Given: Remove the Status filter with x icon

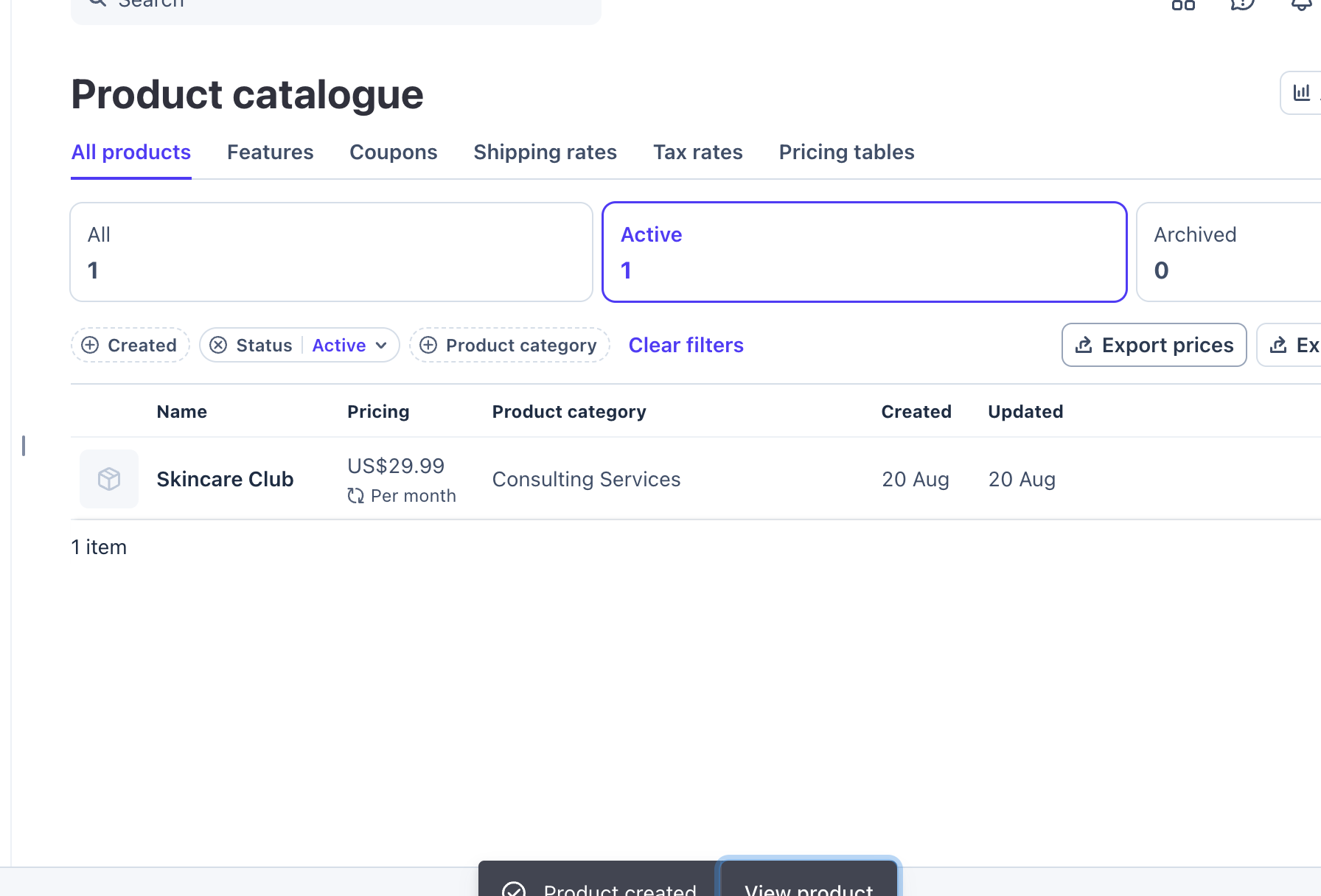Looking at the screenshot, I should tap(218, 345).
